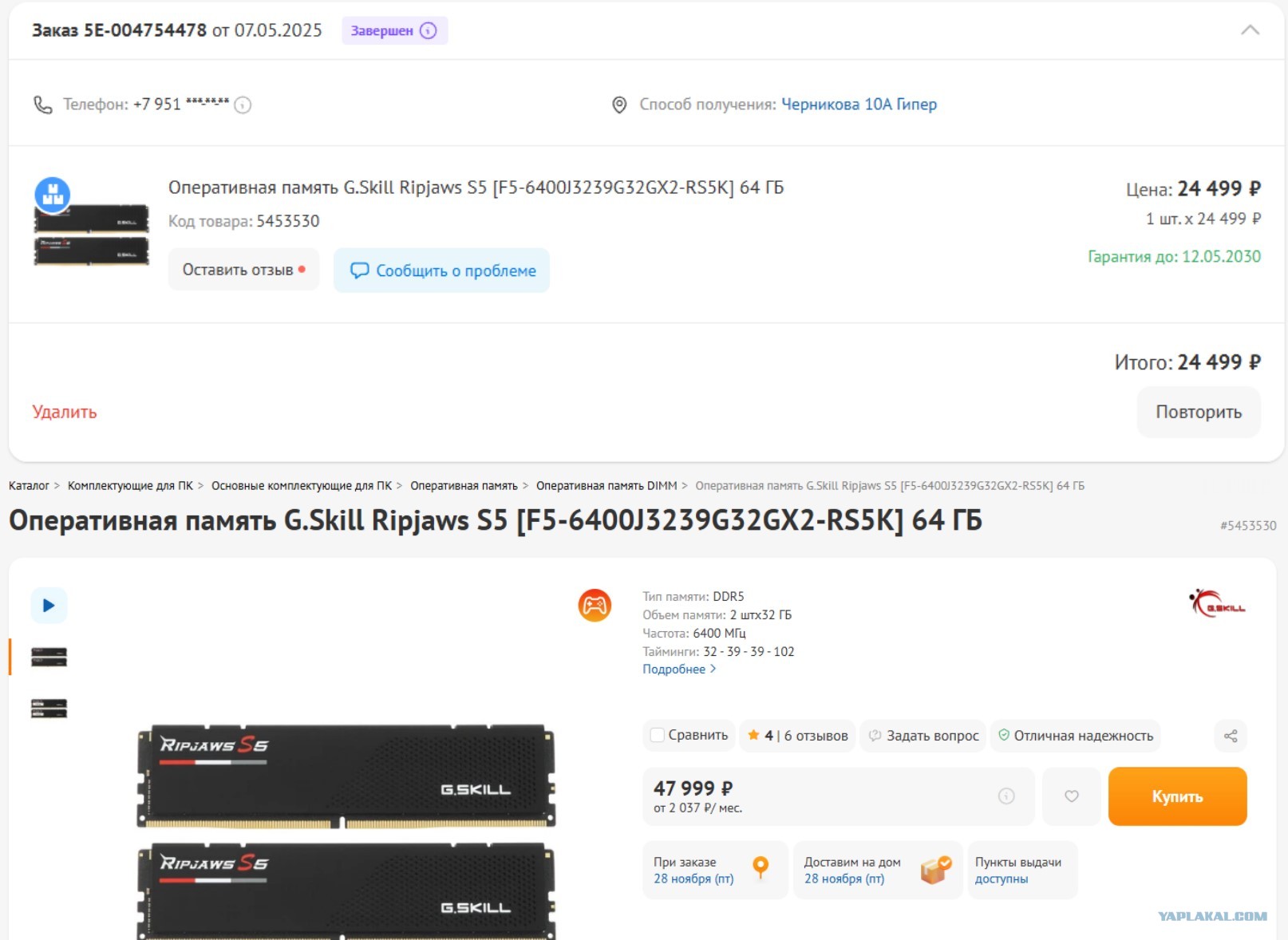Click the shield icon beside Отличная надежность
This screenshot has height=940, width=1288.
click(1004, 735)
